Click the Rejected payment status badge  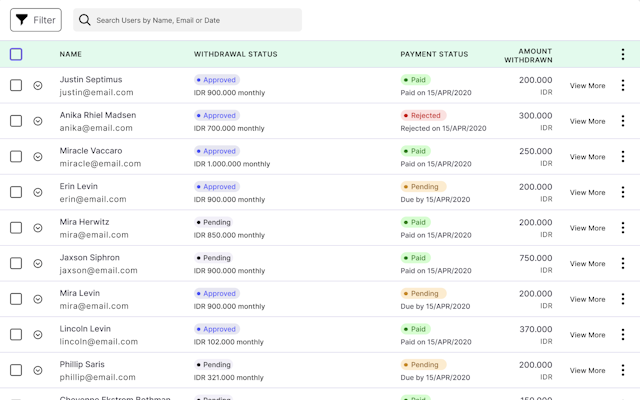click(423, 115)
